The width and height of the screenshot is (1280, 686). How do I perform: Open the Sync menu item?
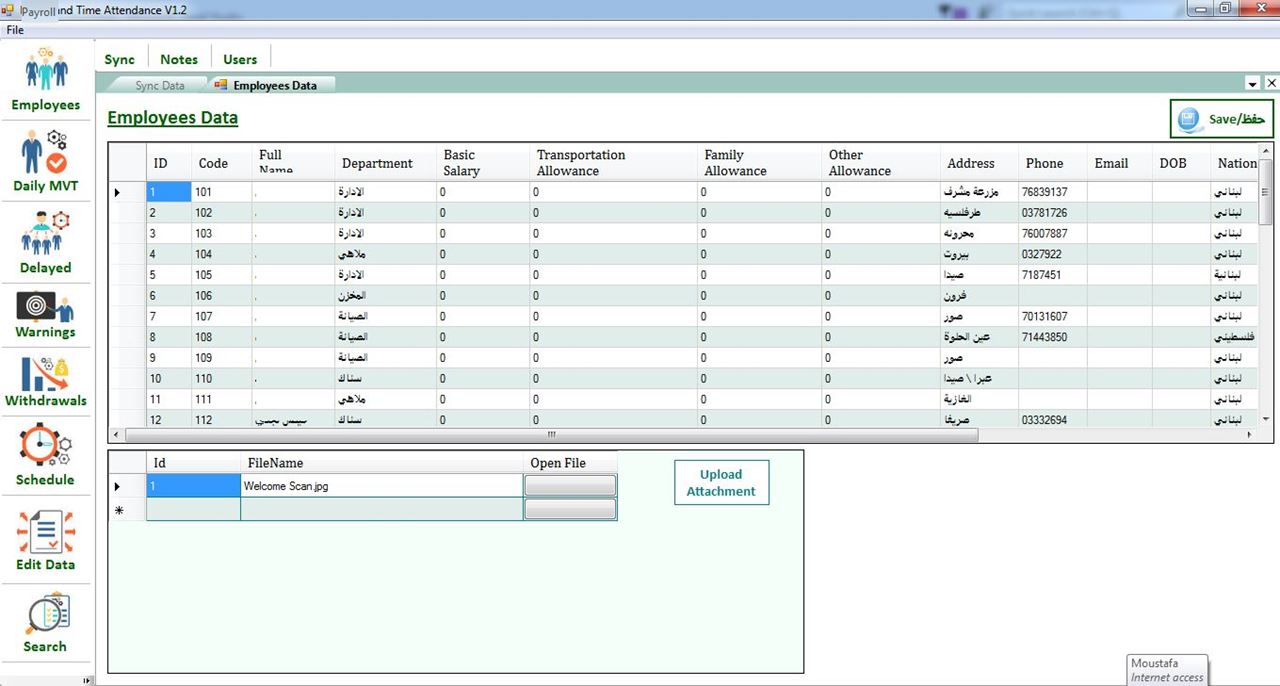tap(120, 59)
